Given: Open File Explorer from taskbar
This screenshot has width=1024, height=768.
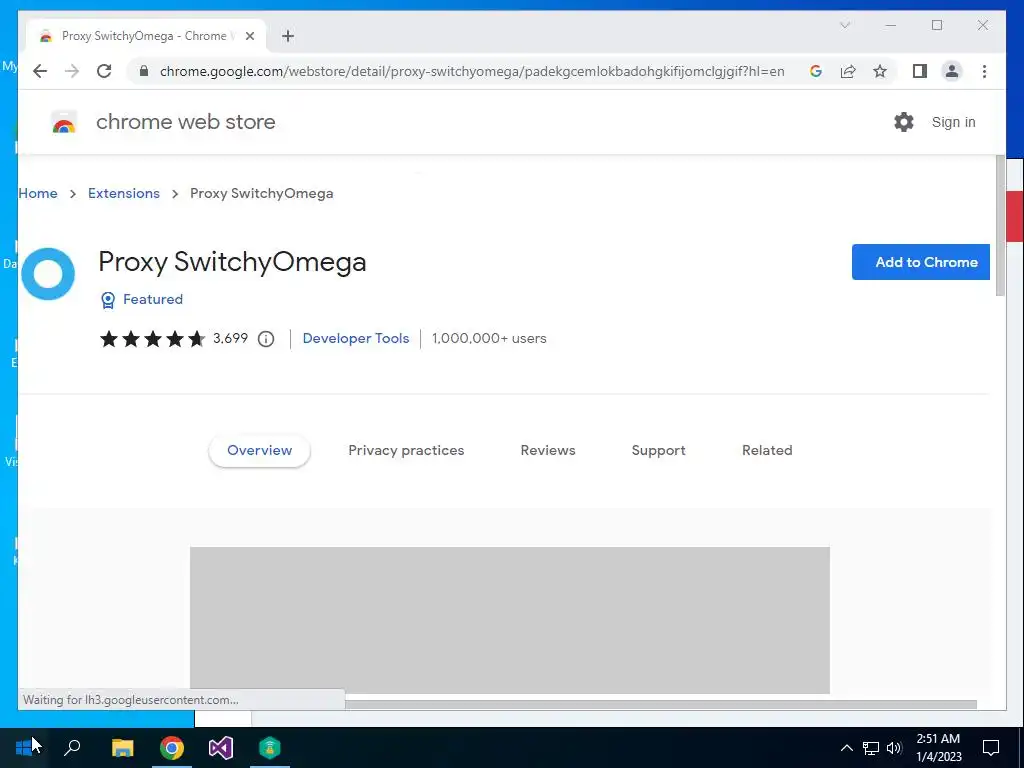Looking at the screenshot, I should coord(122,747).
